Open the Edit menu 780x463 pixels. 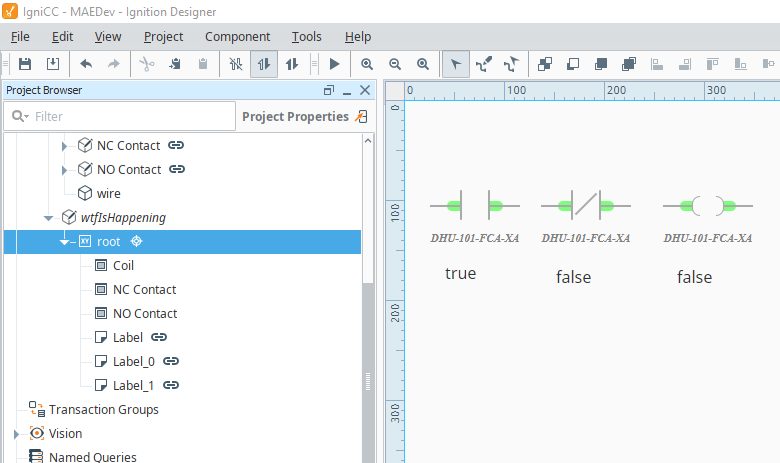click(63, 37)
